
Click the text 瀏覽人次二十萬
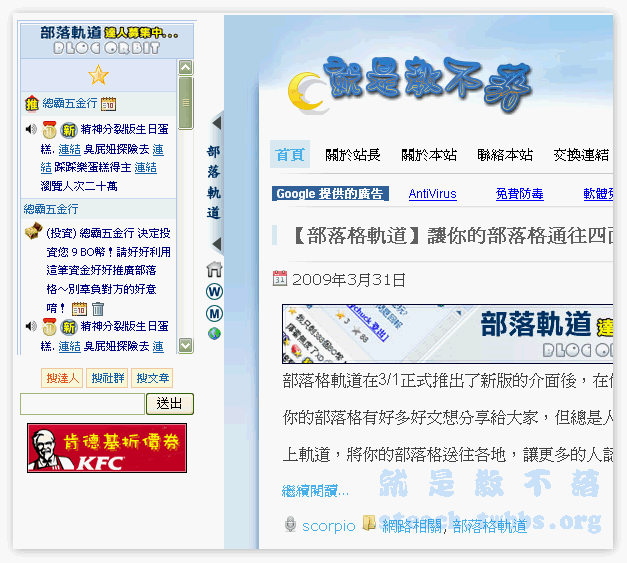click(79, 186)
